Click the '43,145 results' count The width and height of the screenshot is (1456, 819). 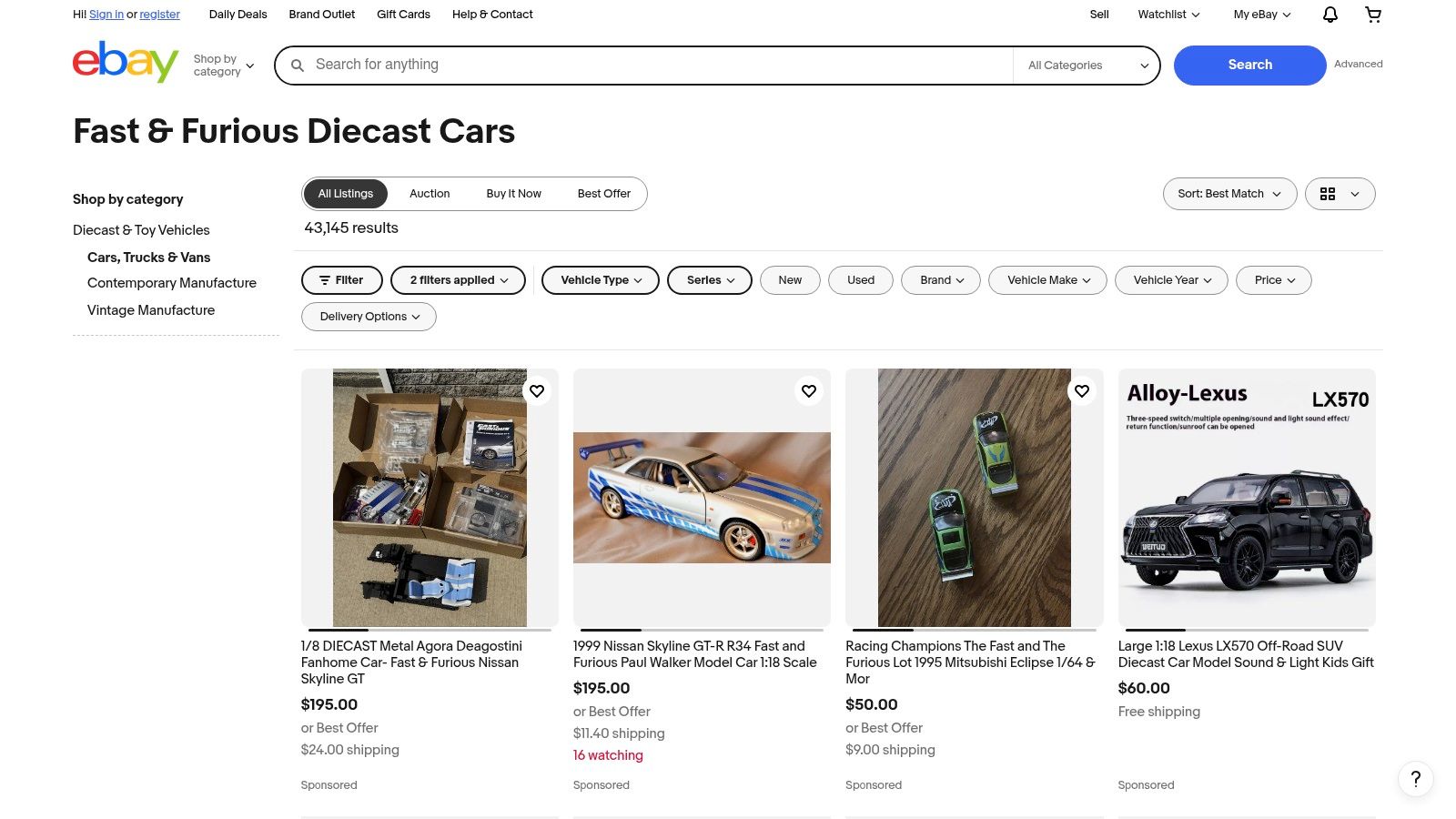click(x=351, y=228)
